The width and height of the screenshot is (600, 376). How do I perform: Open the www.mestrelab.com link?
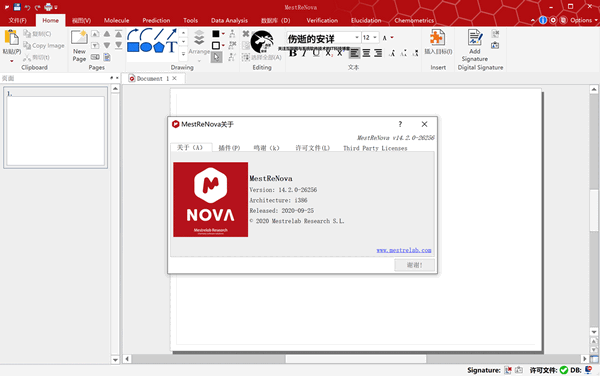click(x=404, y=250)
